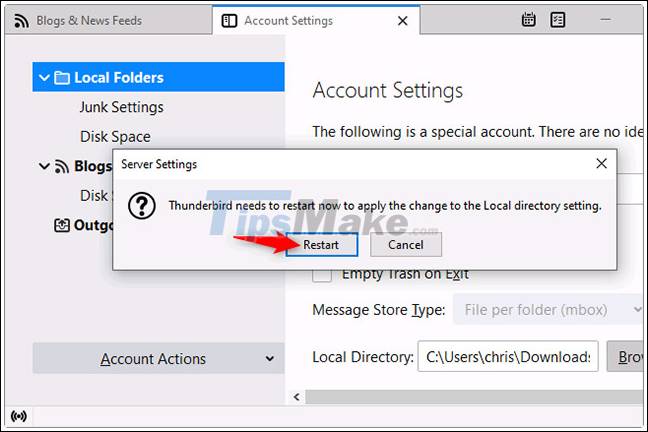Image resolution: width=648 pixels, height=432 pixels.
Task: Click the Blogs feed icon in tree
Action: pyautogui.click(x=62, y=166)
